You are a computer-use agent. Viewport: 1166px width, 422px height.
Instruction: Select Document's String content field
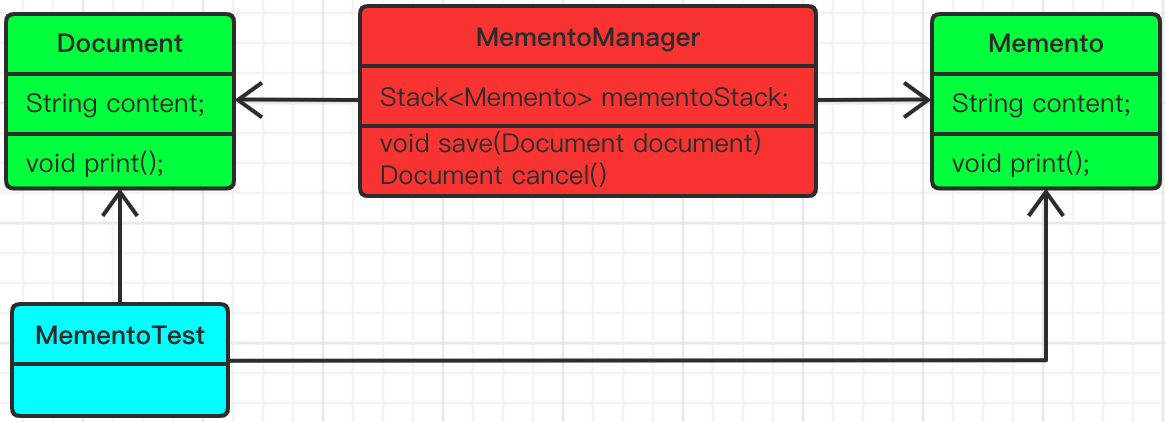(x=115, y=103)
